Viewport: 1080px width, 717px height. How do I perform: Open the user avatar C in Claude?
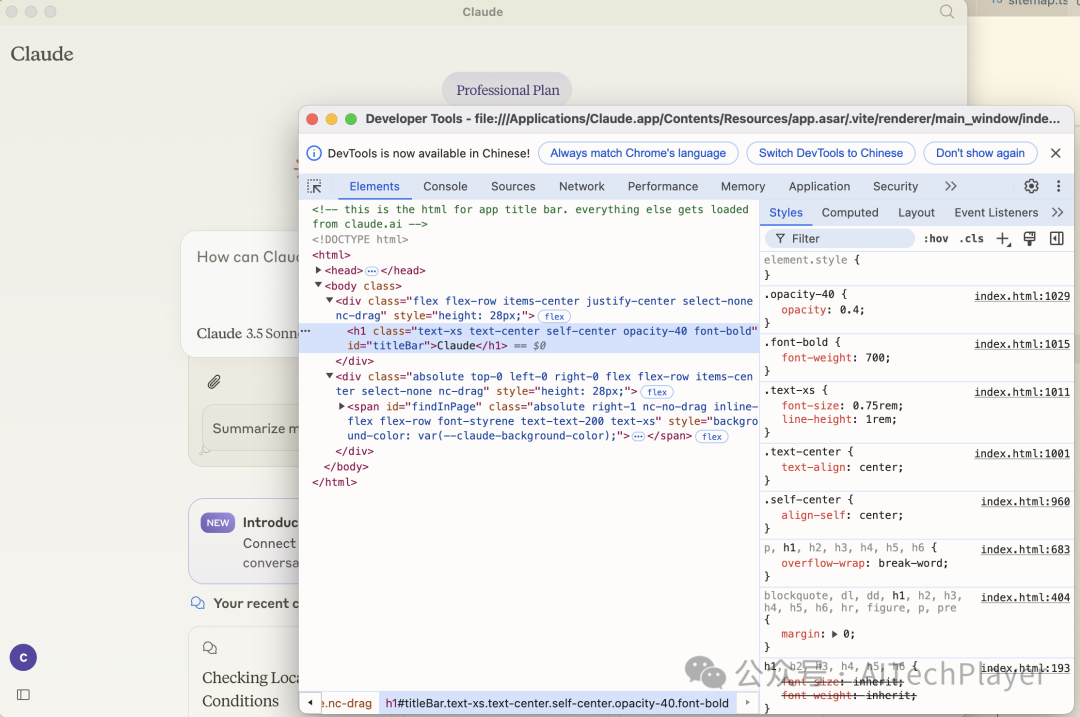(23, 658)
